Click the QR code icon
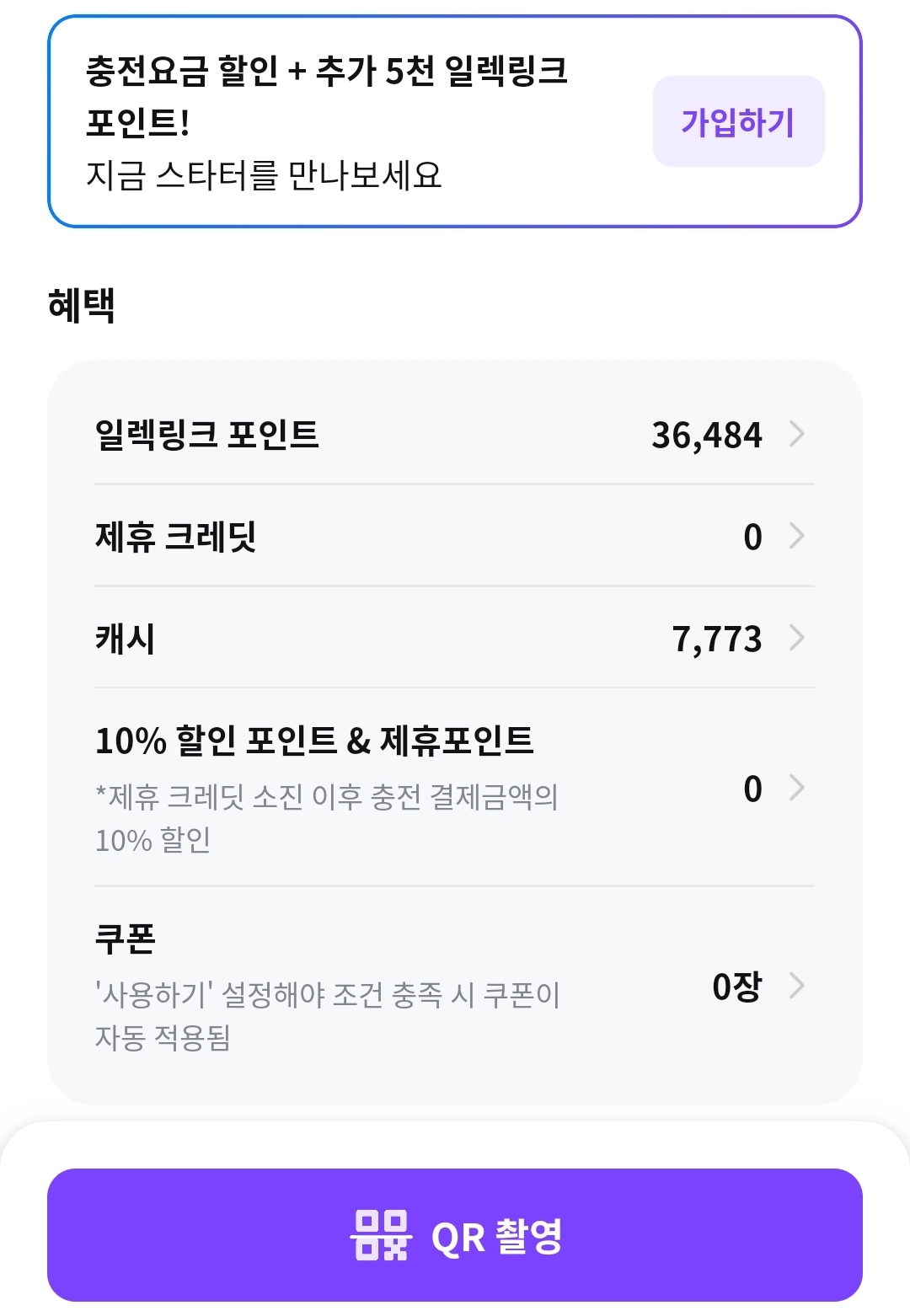The image size is (910, 1316). pos(381,1235)
